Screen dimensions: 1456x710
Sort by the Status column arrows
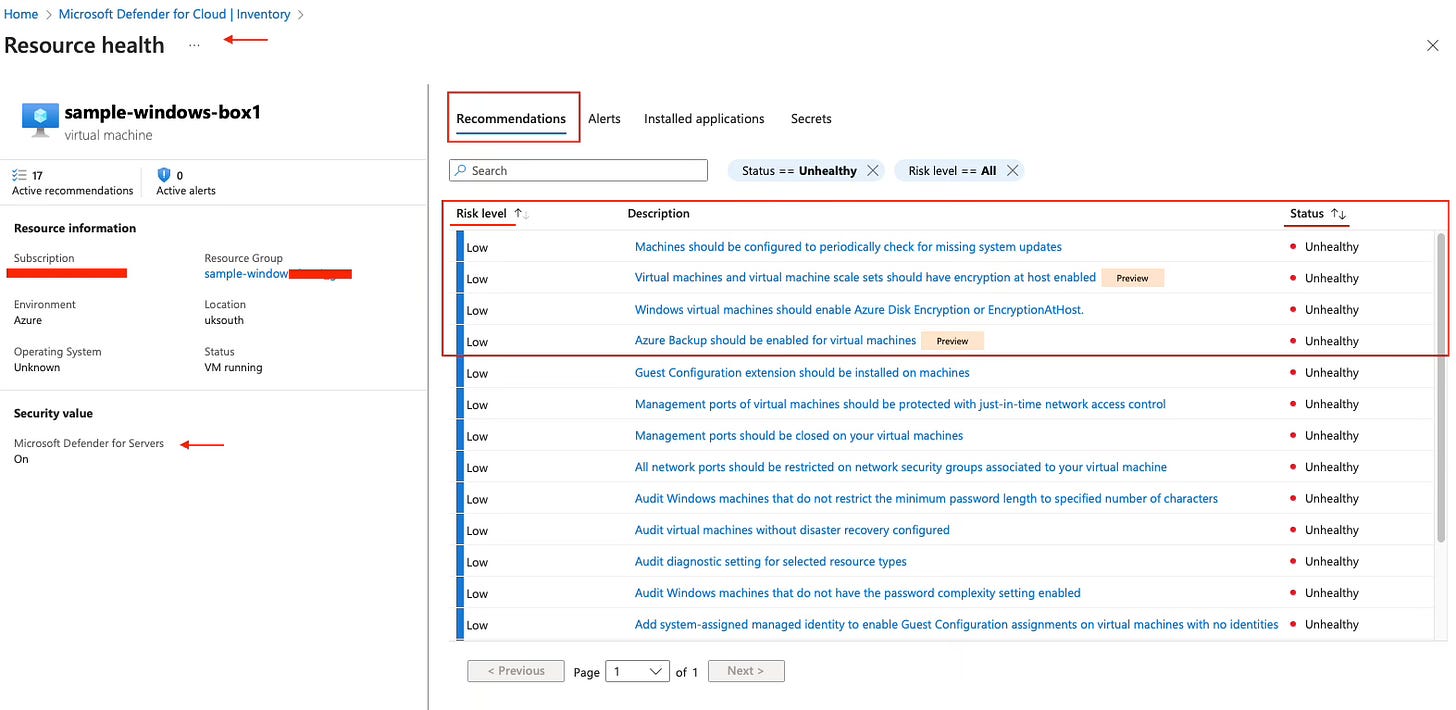pos(1339,214)
